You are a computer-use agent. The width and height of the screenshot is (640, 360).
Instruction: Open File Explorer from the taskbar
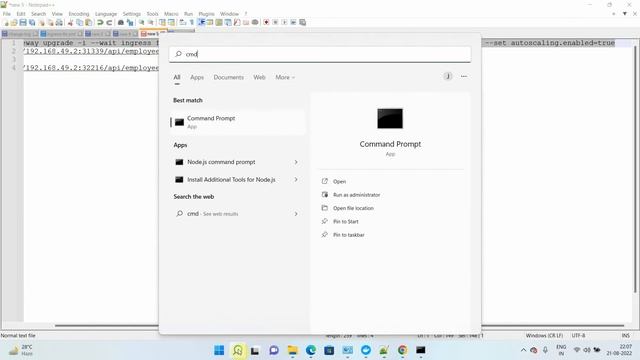tap(292, 350)
